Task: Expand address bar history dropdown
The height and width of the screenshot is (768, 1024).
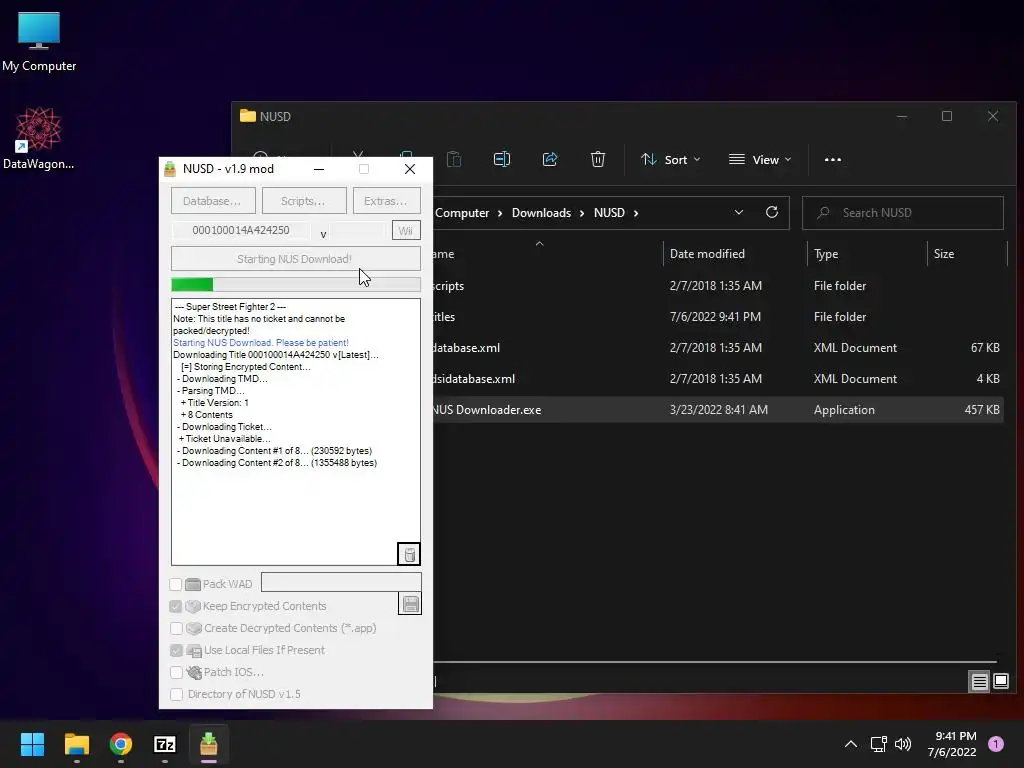Action: (739, 212)
